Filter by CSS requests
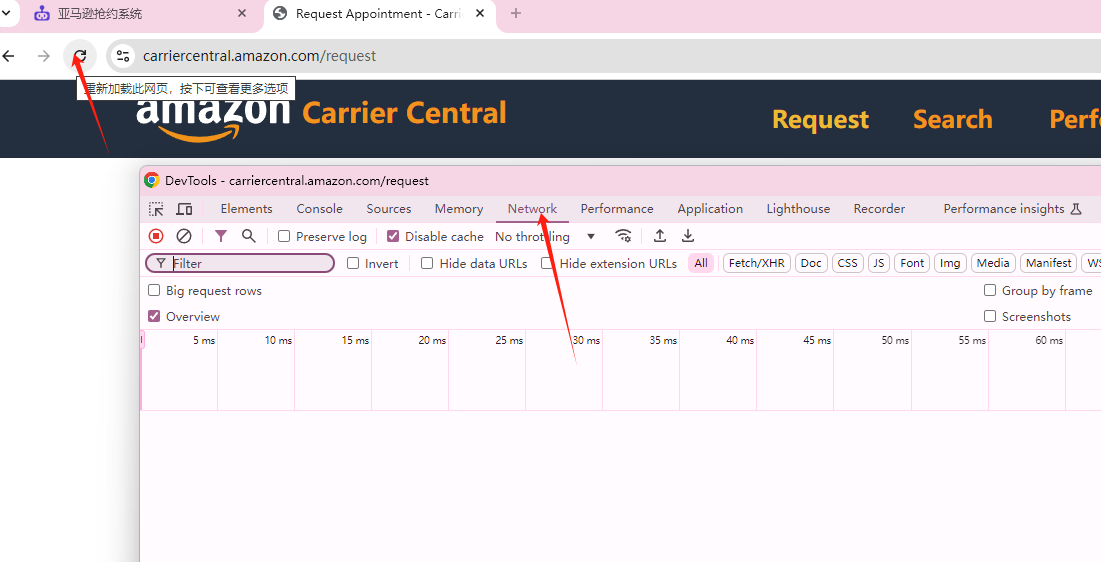The image size is (1101, 562). click(848, 263)
